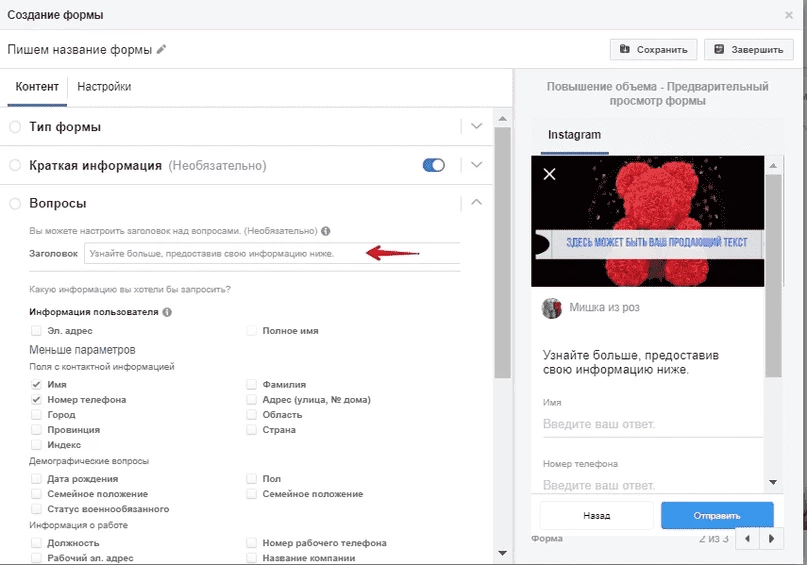Click Номер телефона answer field in preview

pos(653,485)
